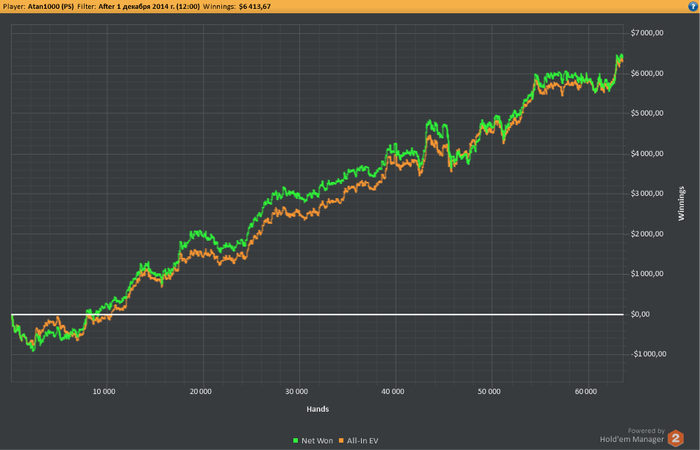The width and height of the screenshot is (700, 450).
Task: Click the Net Won legend label
Action: click(x=317, y=441)
